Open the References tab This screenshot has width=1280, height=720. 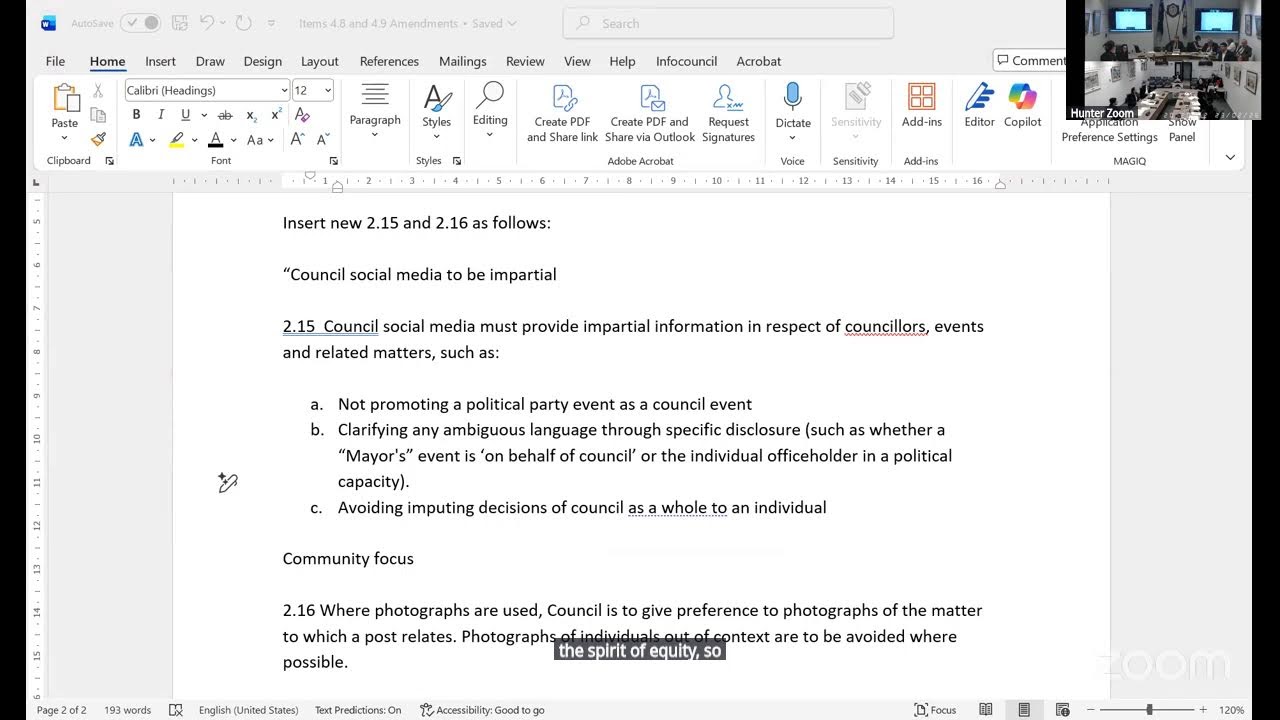point(389,61)
